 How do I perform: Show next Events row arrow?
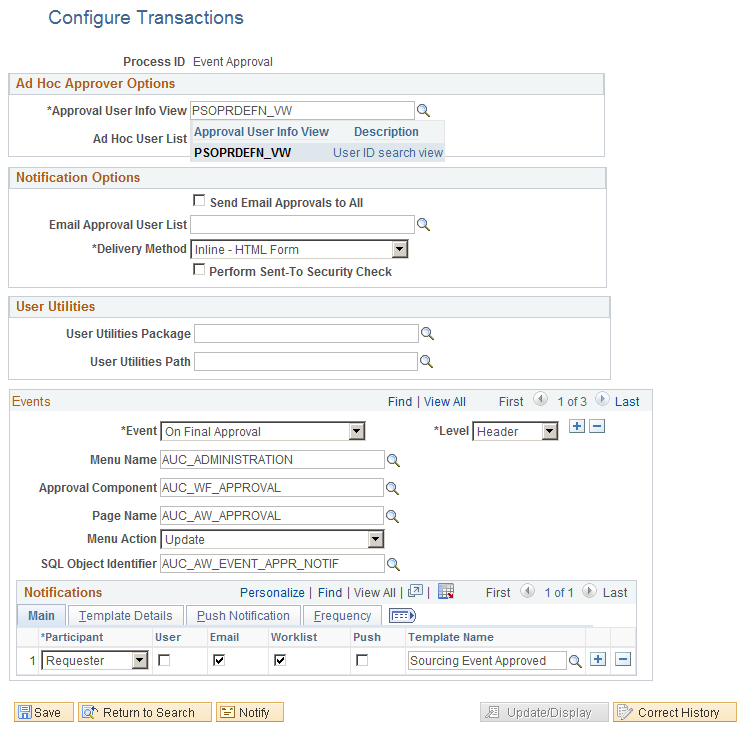click(602, 399)
